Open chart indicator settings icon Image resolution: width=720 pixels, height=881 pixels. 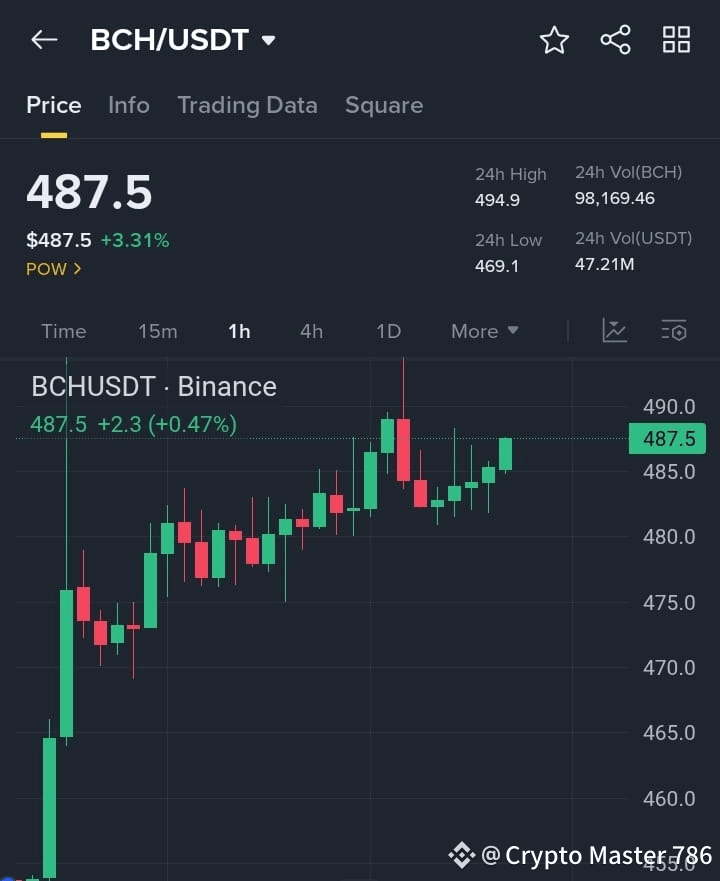pyautogui.click(x=674, y=331)
